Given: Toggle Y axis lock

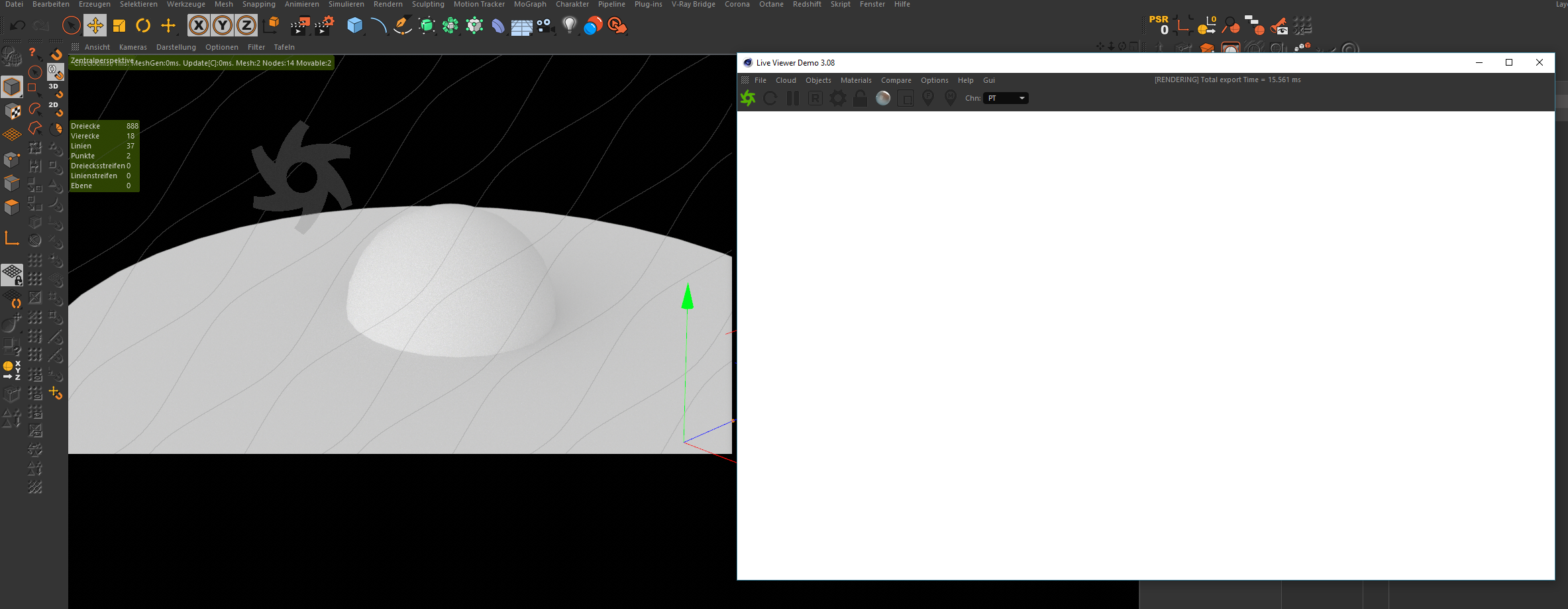Looking at the screenshot, I should (223, 26).
